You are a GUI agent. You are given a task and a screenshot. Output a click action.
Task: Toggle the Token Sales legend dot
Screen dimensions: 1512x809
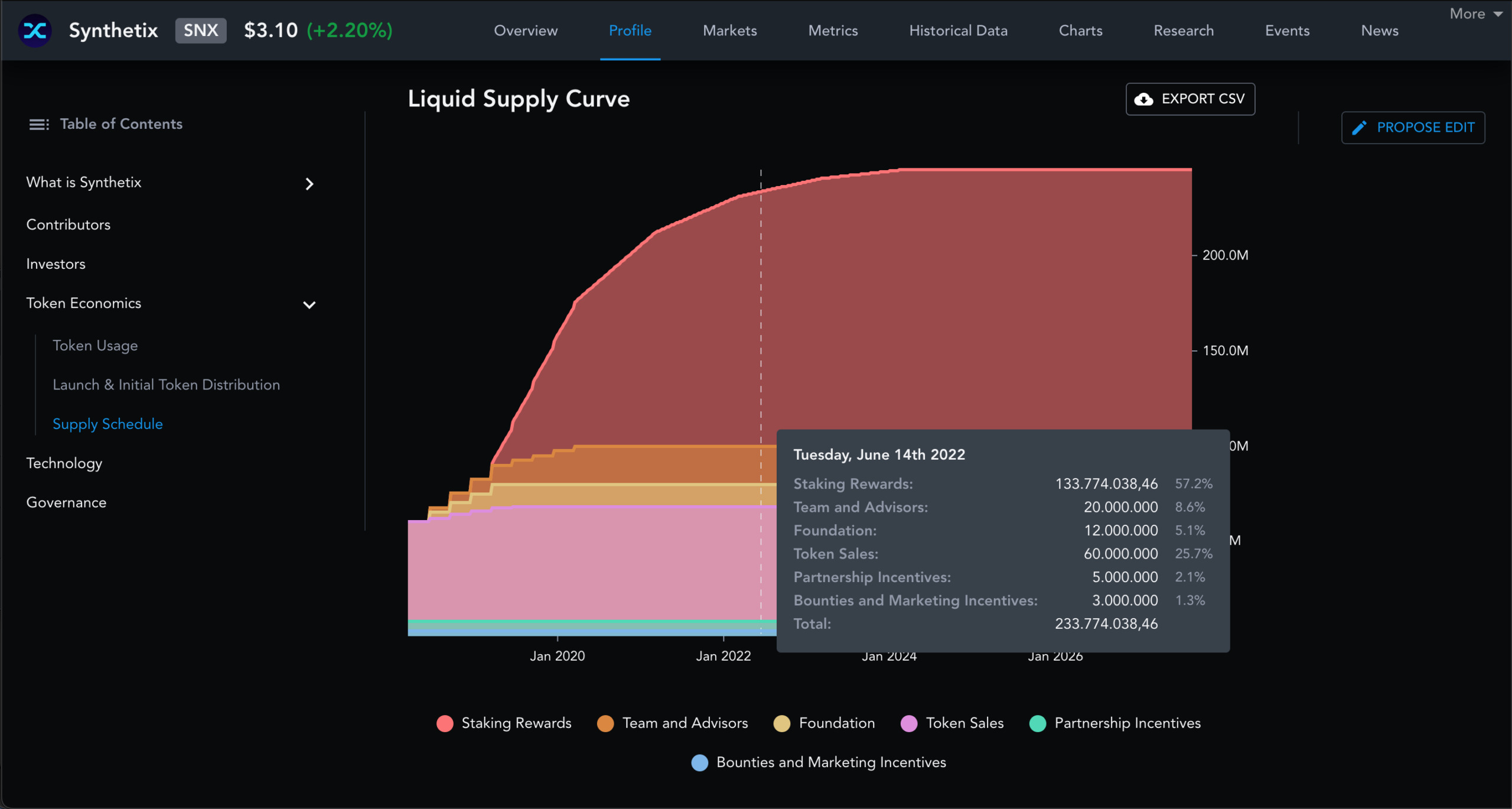tap(909, 724)
